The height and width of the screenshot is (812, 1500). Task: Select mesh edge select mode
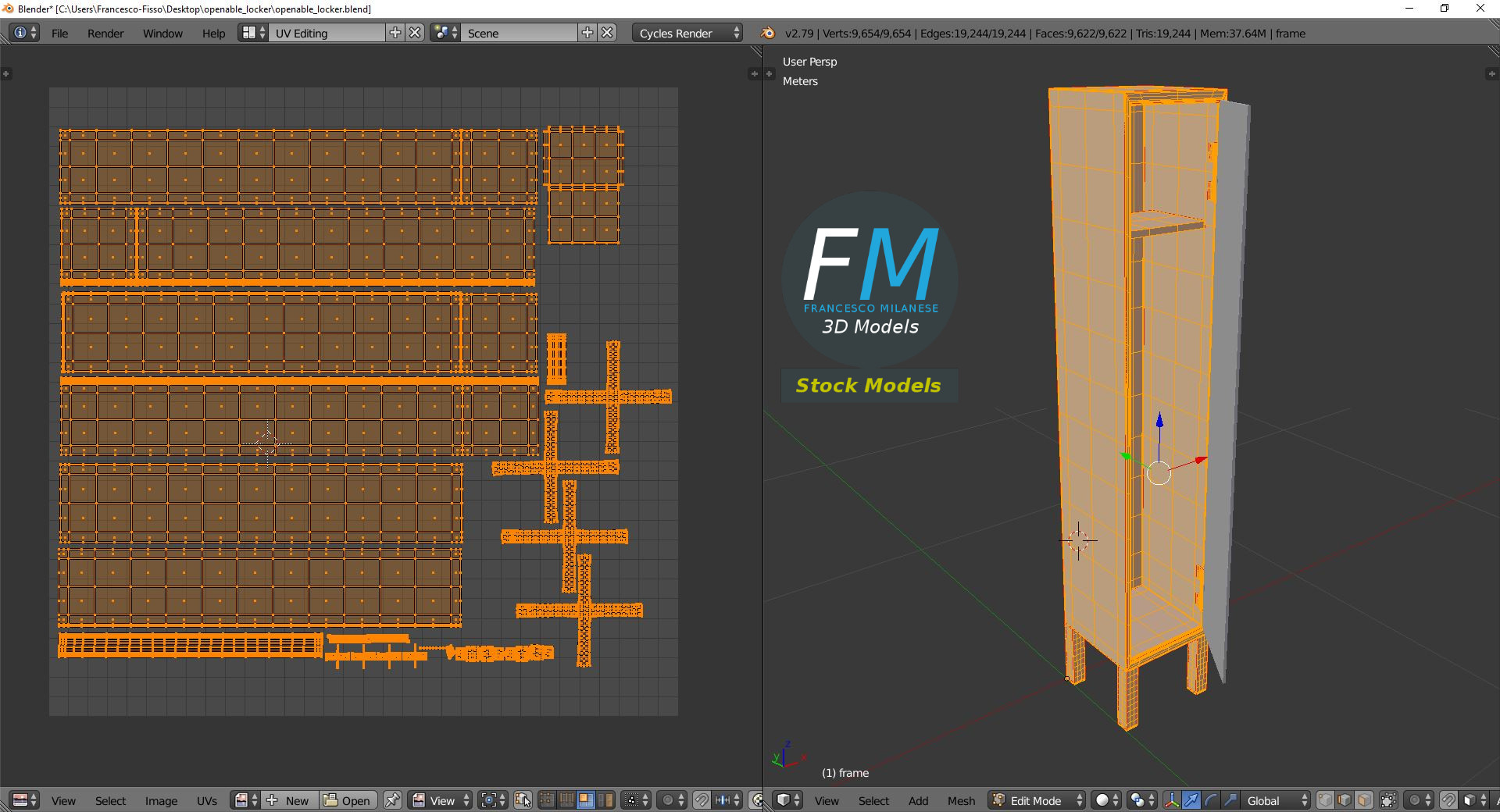pos(1345,800)
